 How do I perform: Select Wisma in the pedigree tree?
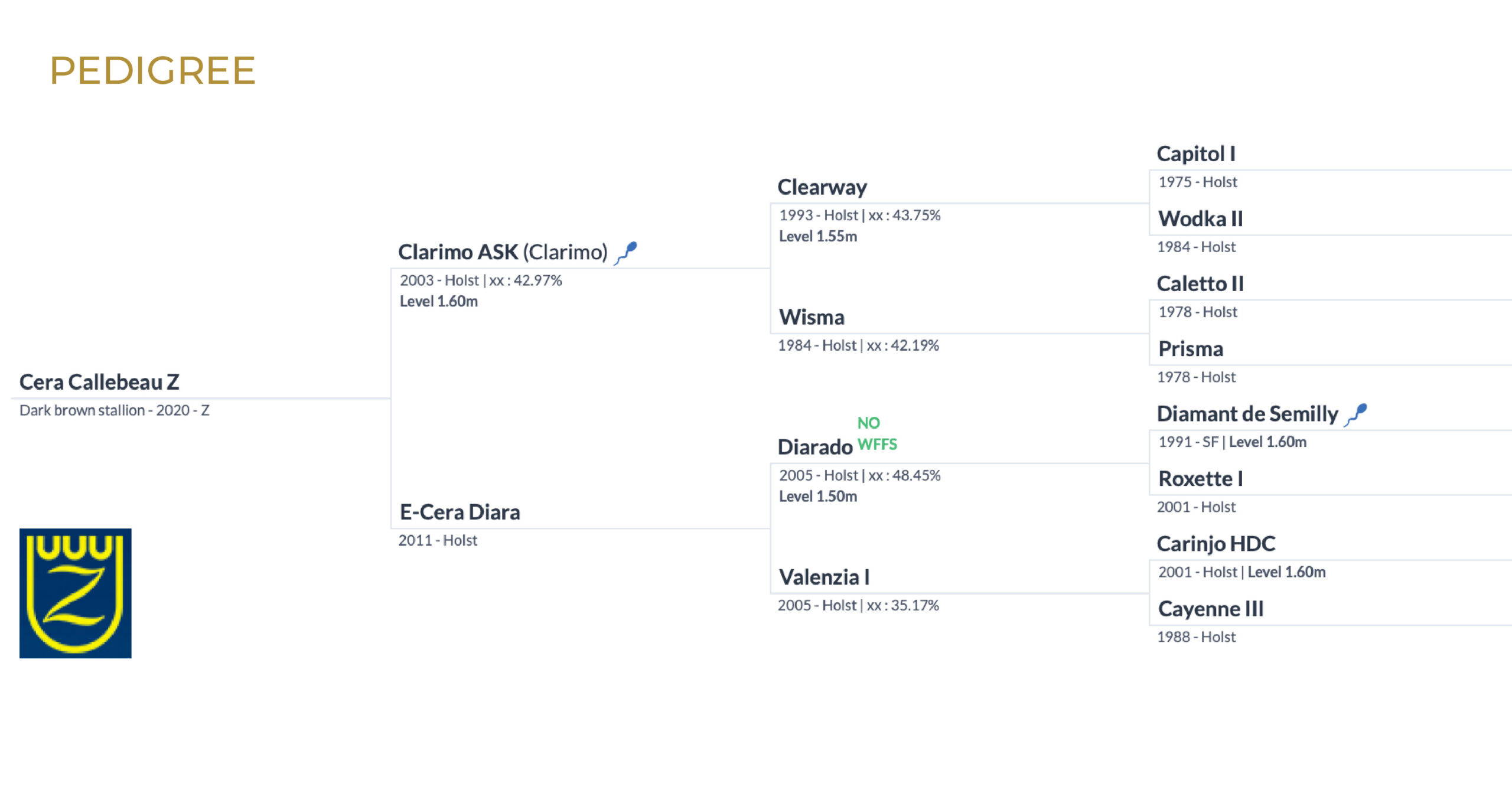(811, 317)
